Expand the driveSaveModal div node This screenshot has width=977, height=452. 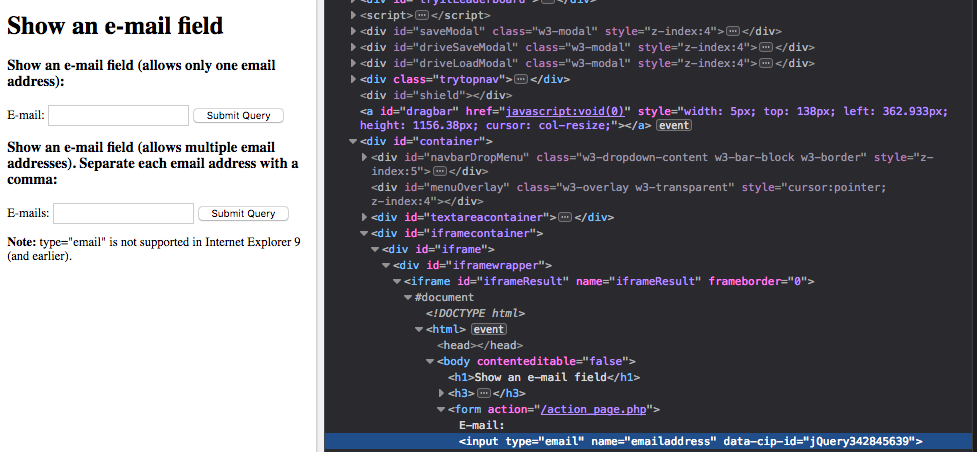click(354, 47)
